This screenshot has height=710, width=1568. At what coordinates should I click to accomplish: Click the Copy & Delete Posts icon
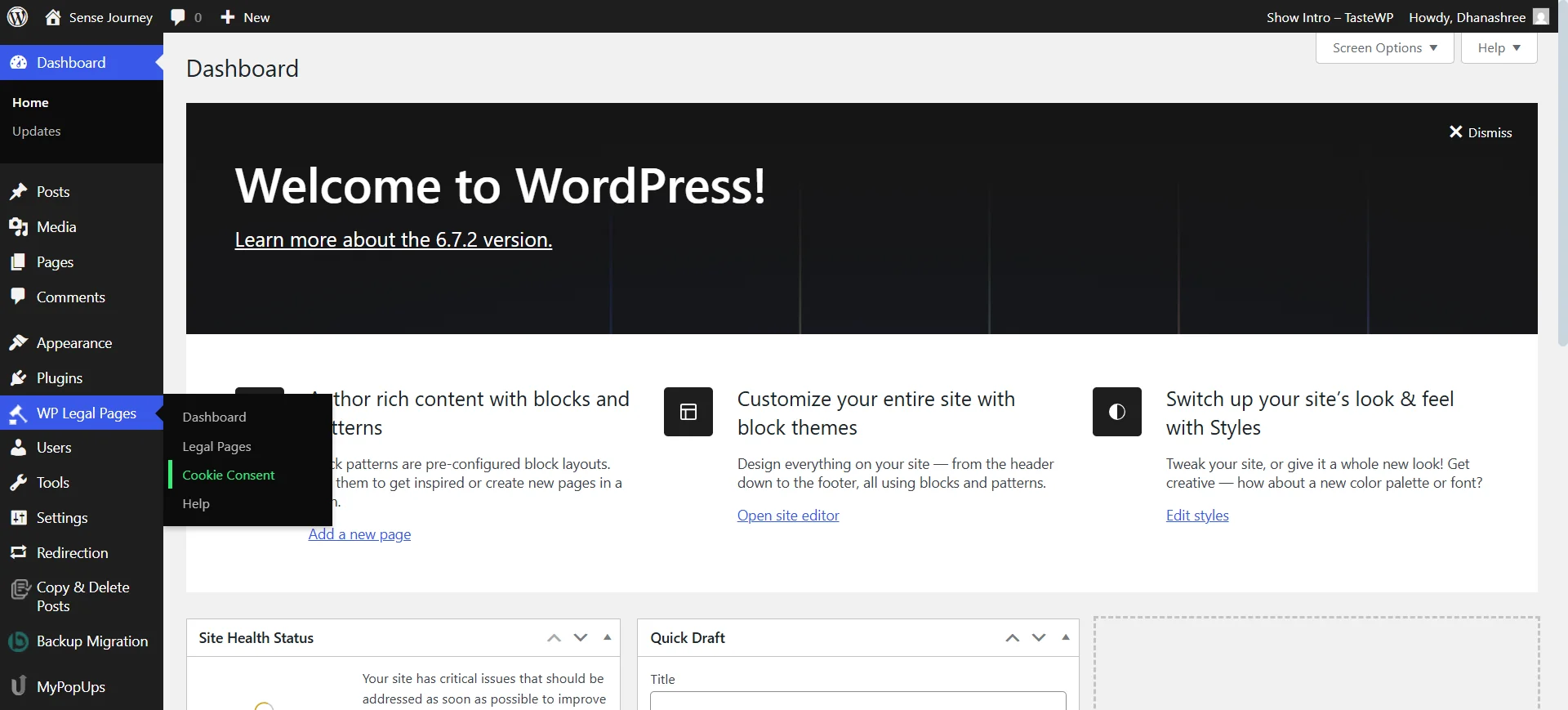pos(19,590)
